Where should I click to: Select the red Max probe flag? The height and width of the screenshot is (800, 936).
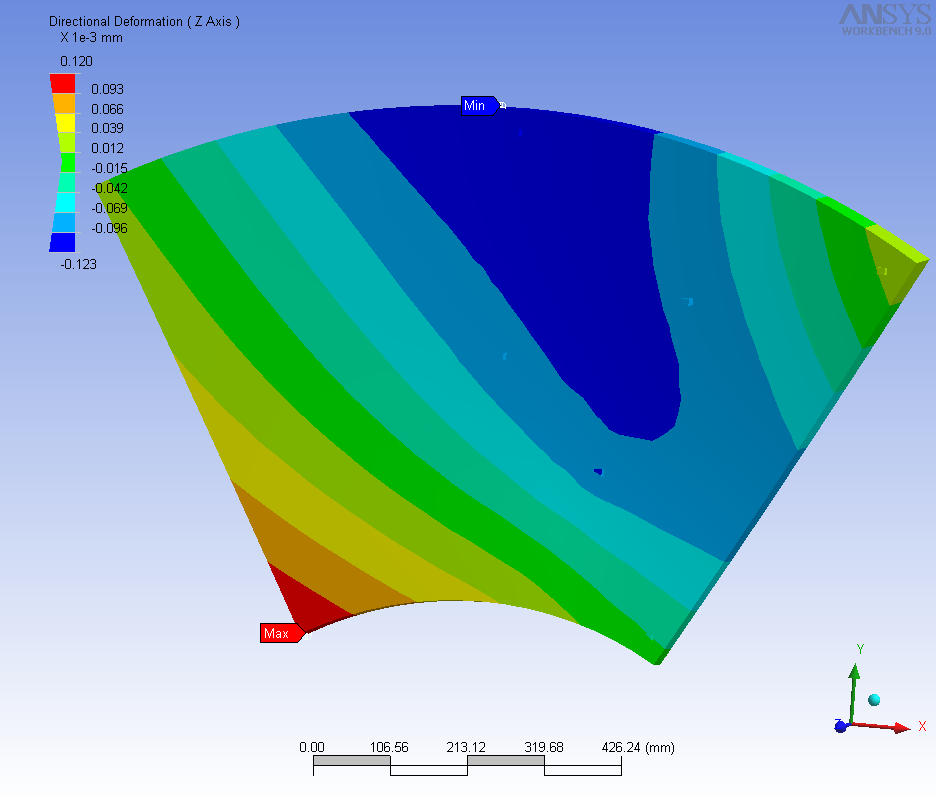tap(282, 633)
